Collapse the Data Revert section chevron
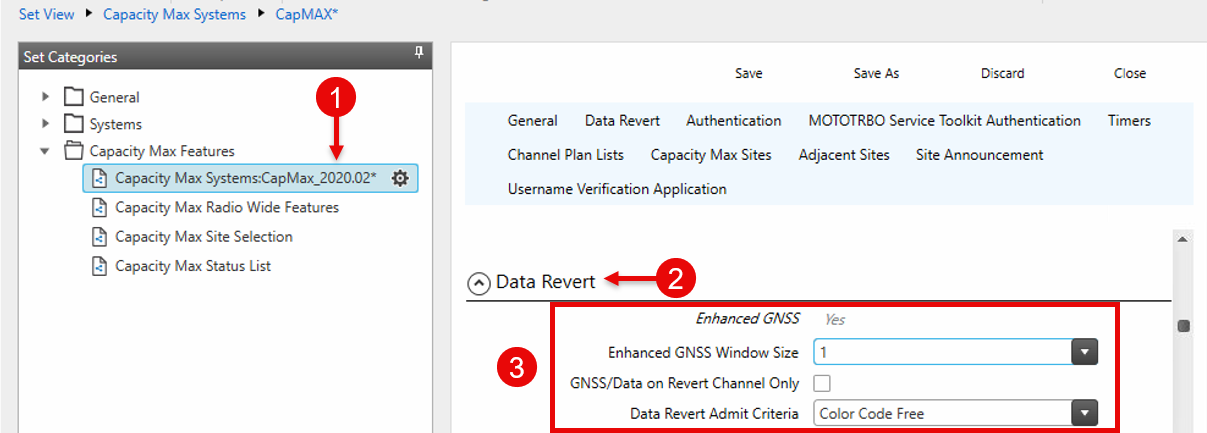1207x433 pixels. click(479, 283)
